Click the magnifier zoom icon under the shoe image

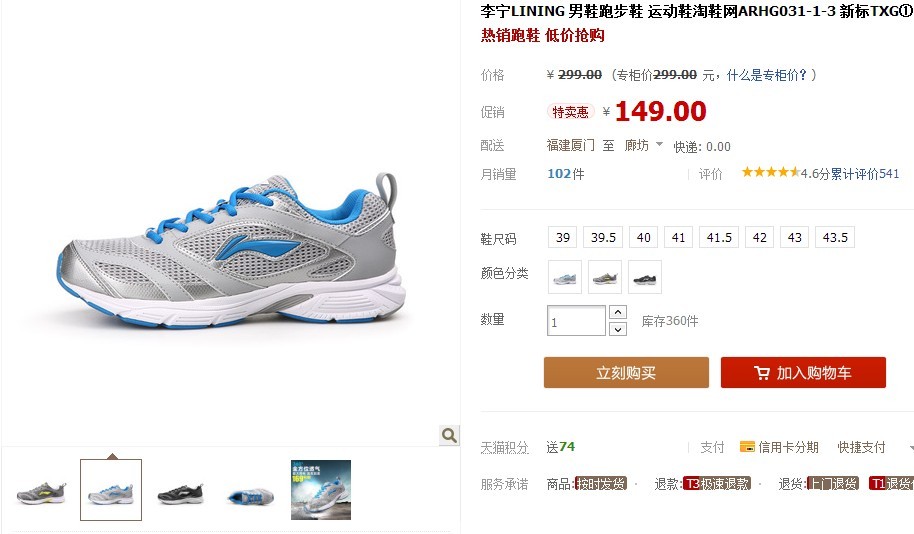(x=449, y=435)
